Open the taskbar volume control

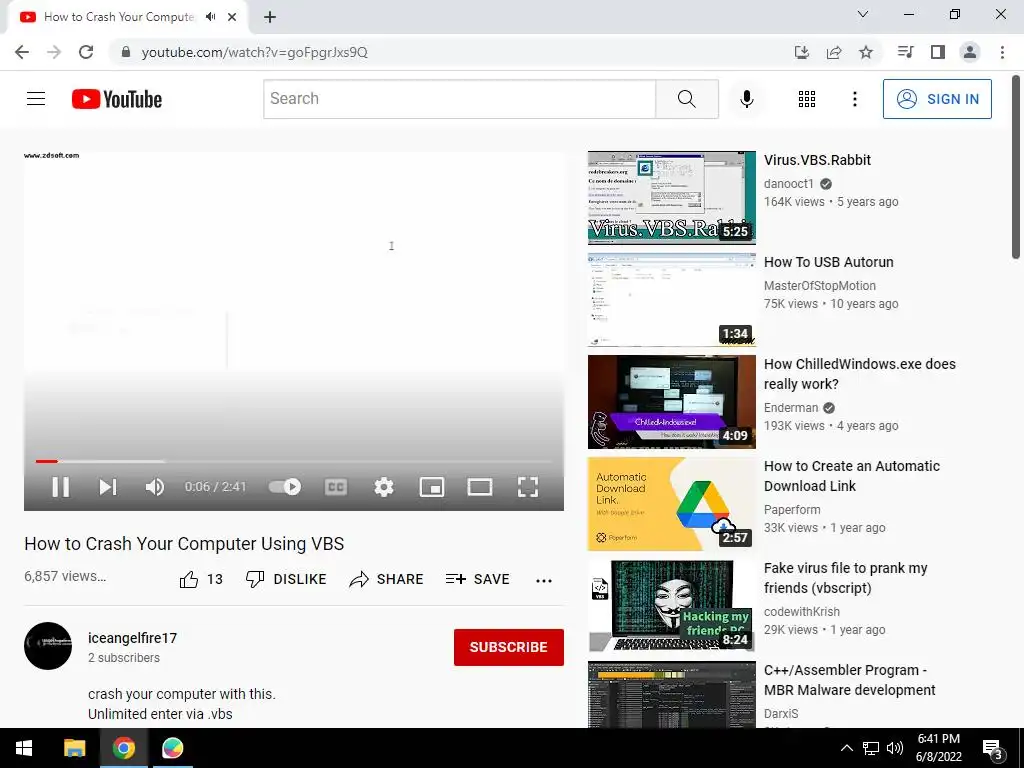click(x=895, y=748)
